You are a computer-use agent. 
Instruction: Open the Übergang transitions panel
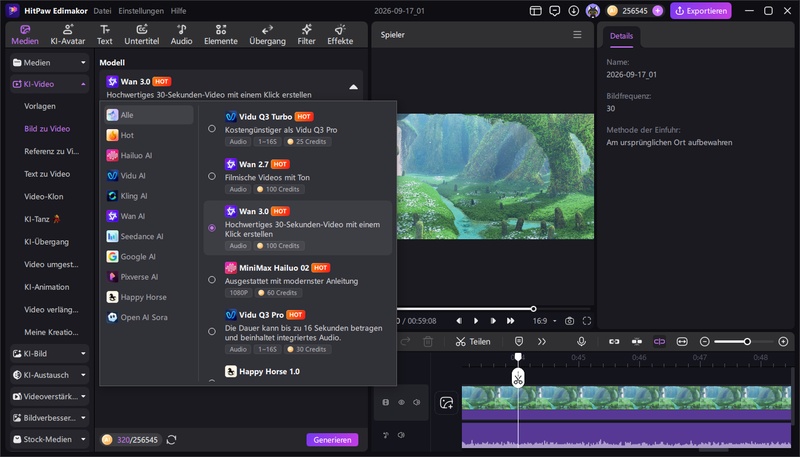[x=267, y=35]
